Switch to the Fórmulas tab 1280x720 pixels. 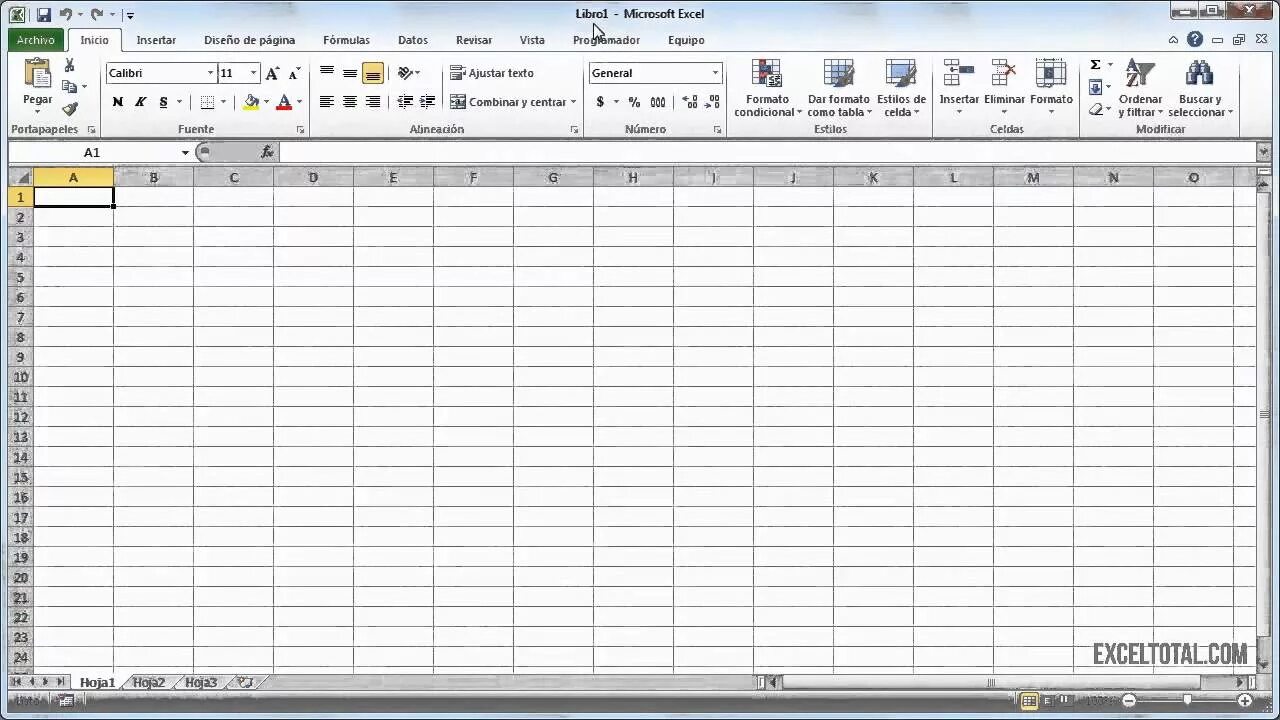[346, 40]
